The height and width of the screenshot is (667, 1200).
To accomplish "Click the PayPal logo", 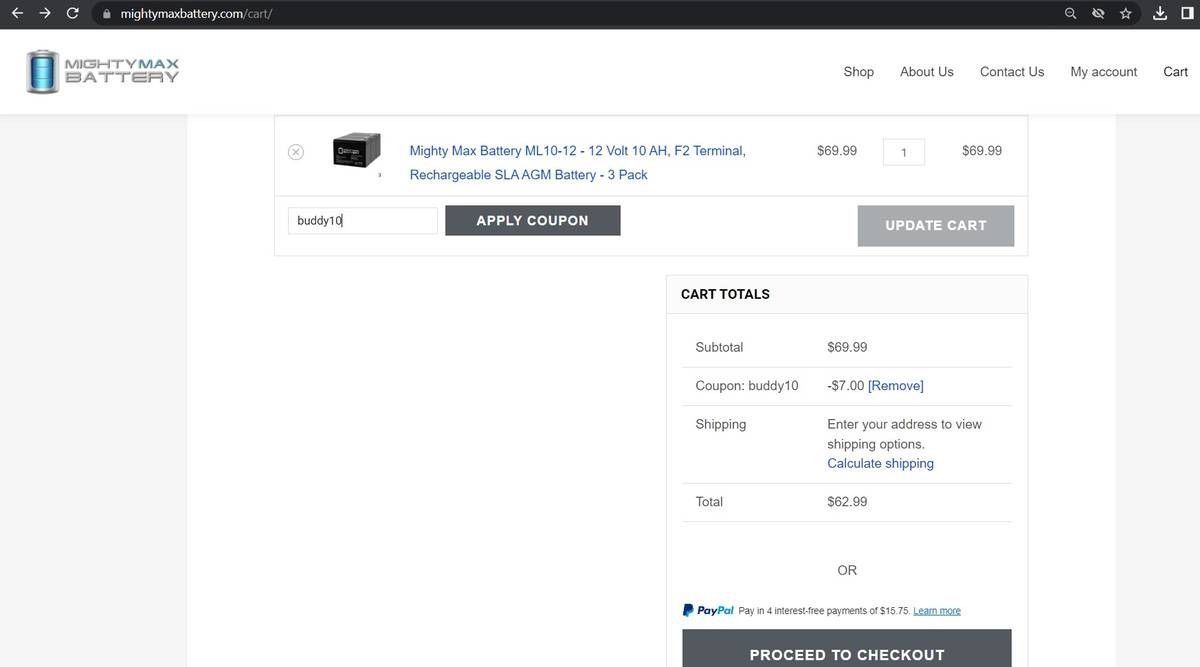I will 708,610.
